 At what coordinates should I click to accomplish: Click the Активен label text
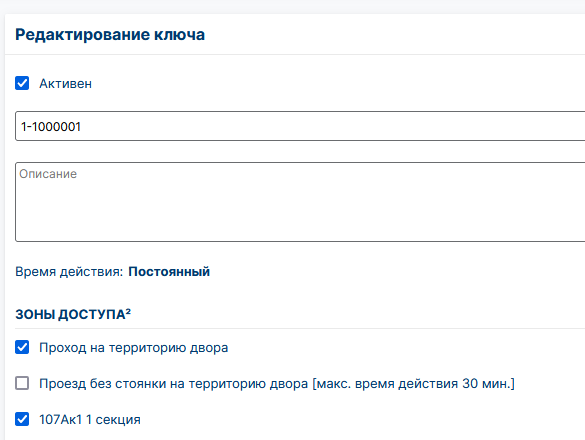click(x=65, y=84)
